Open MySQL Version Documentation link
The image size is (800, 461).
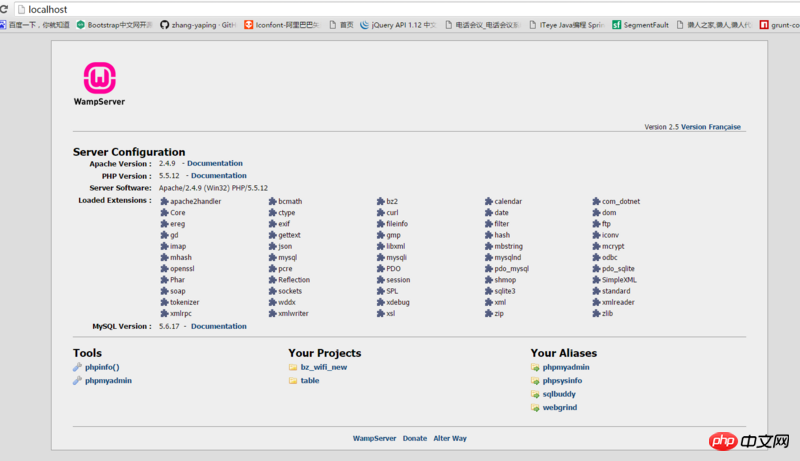pos(219,326)
